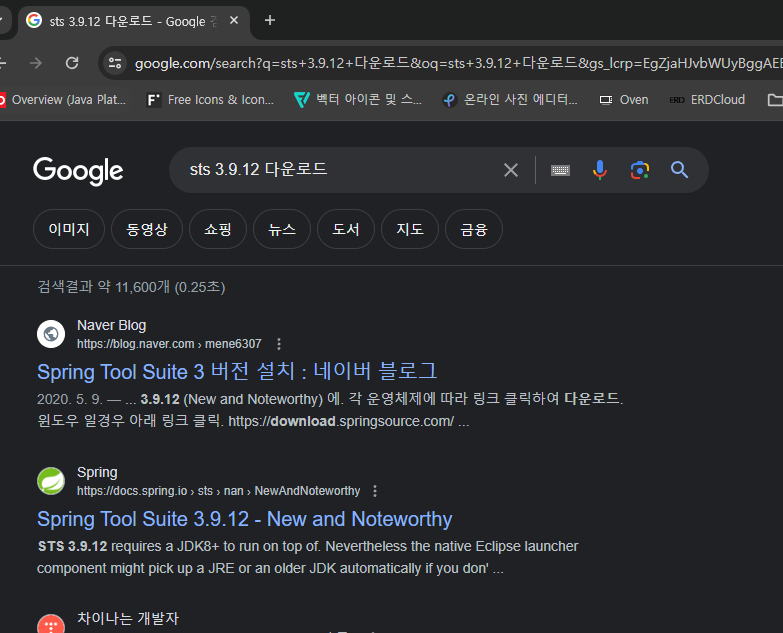Filter results by 동영상
The image size is (783, 633).
[x=147, y=229]
